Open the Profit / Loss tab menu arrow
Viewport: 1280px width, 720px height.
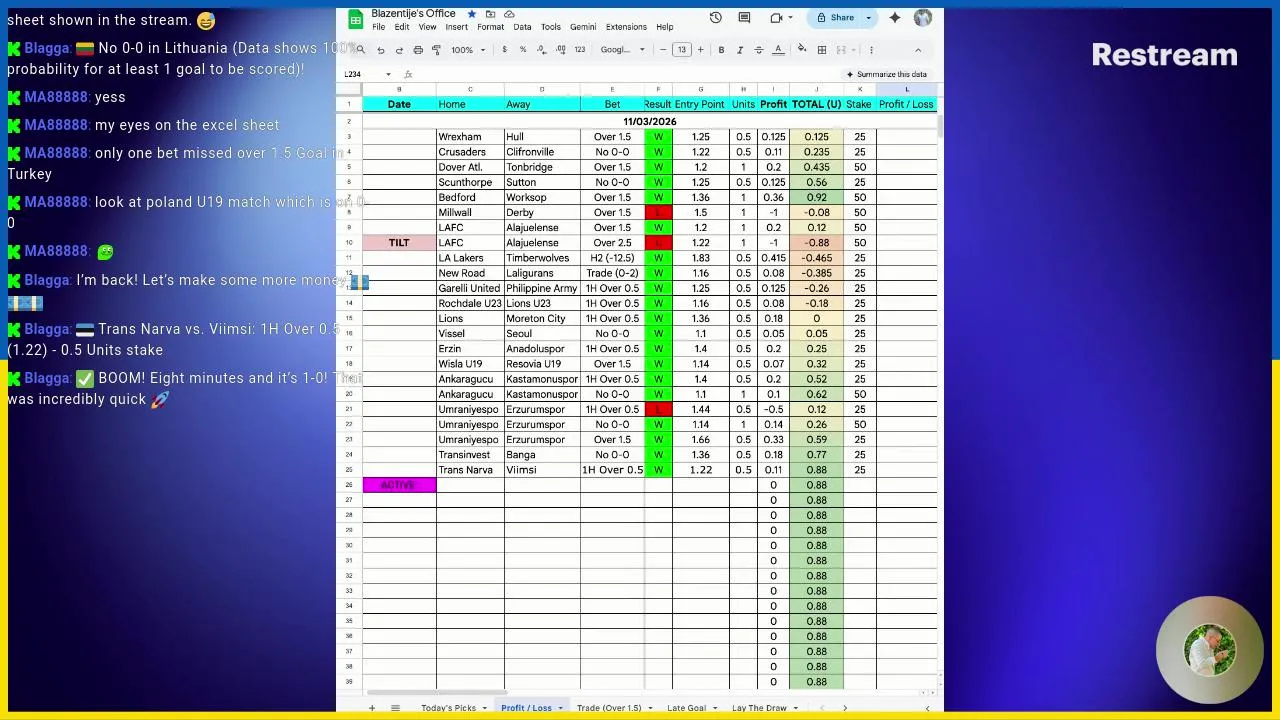pyautogui.click(x=560, y=708)
